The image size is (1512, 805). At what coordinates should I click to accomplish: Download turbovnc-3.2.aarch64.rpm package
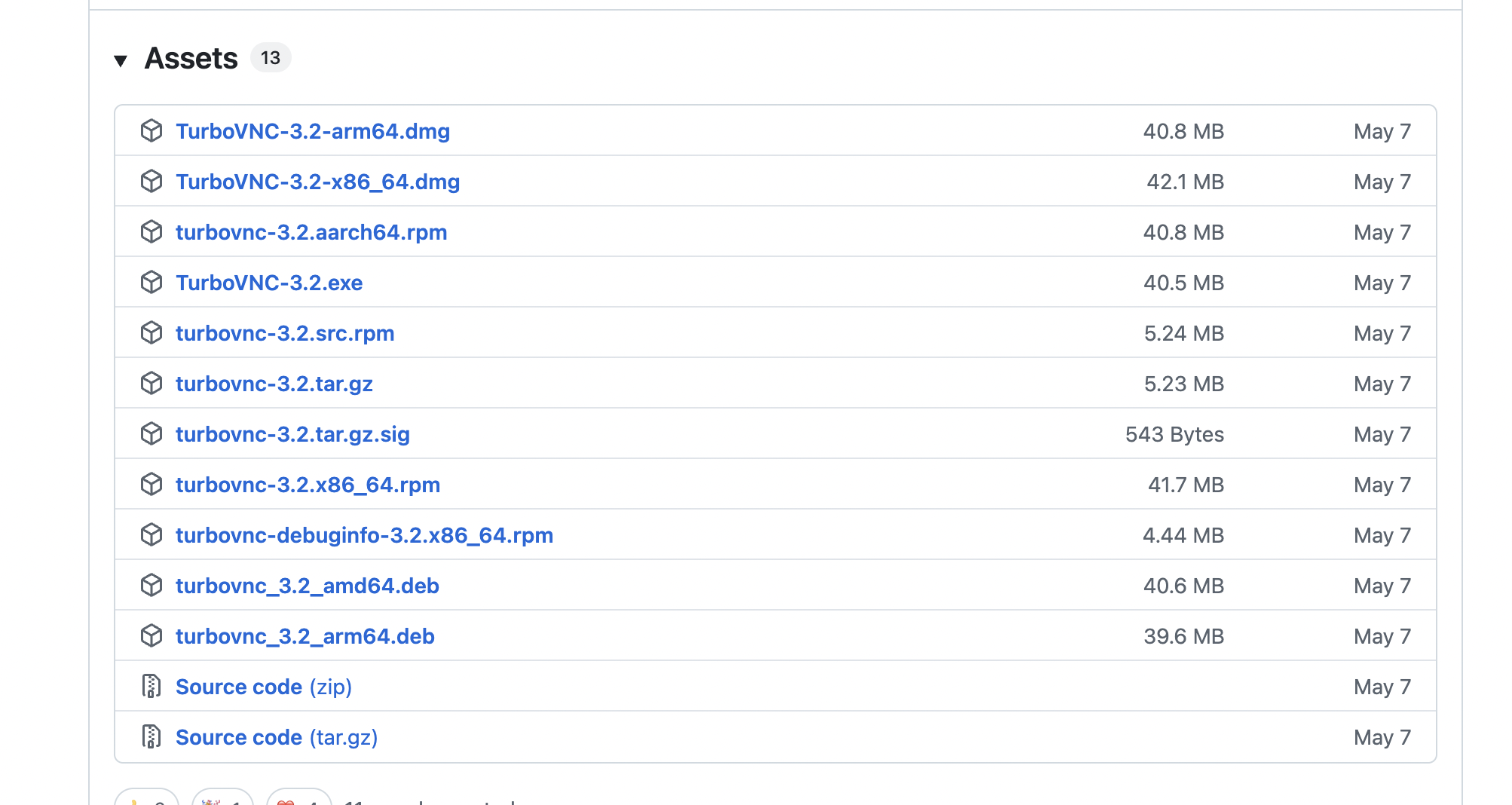(x=311, y=232)
